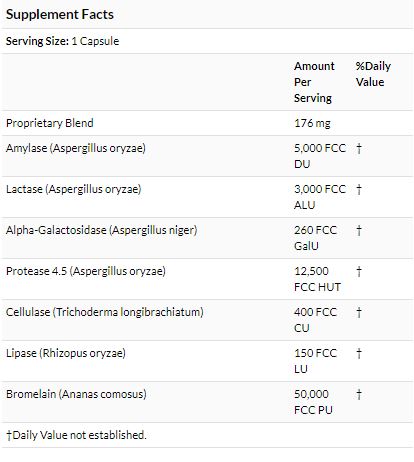Click the Supplement Facts heading
This screenshot has width=414, height=462.
pos(60,15)
